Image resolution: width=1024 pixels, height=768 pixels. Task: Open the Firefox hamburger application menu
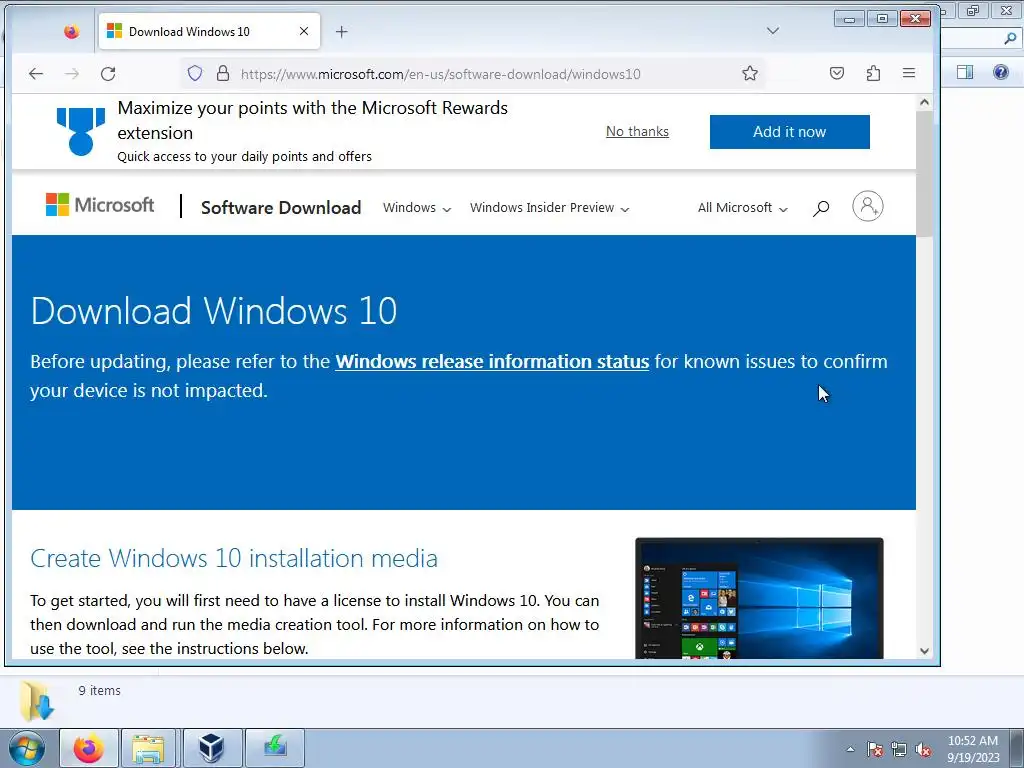pos(908,73)
